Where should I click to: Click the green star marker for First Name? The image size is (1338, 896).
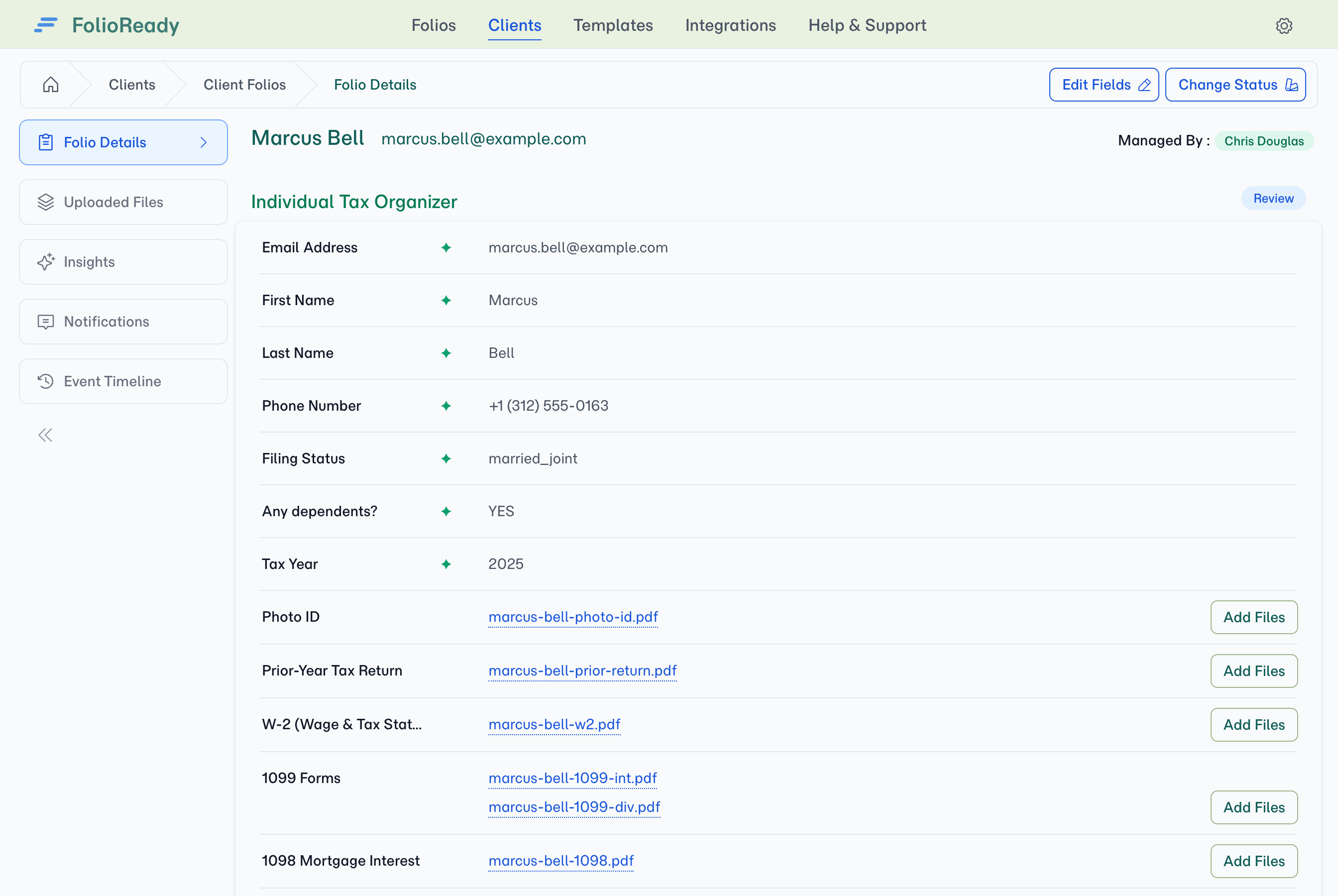pyautogui.click(x=446, y=301)
